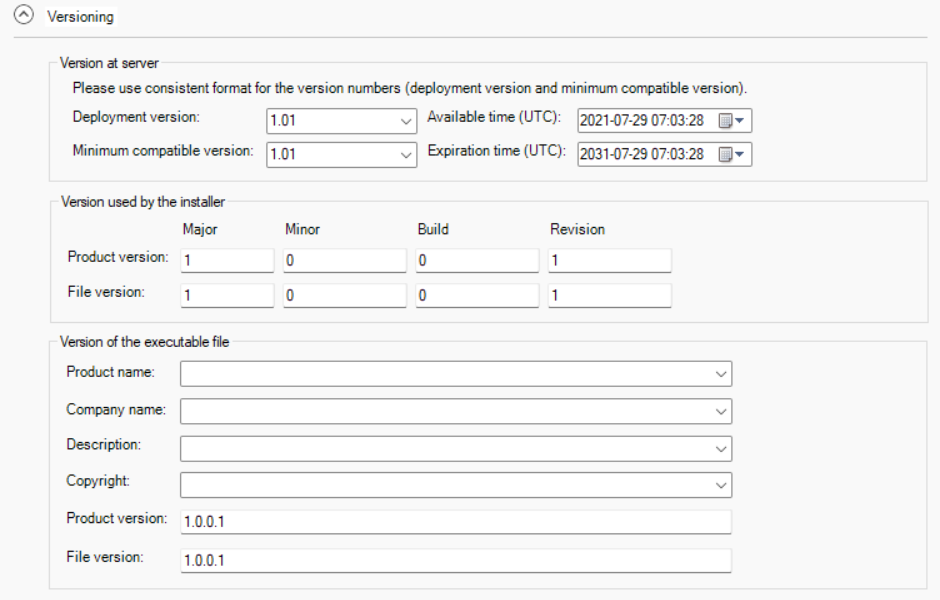Image resolution: width=940 pixels, height=600 pixels.
Task: Click the Available time date text
Action: point(642,121)
